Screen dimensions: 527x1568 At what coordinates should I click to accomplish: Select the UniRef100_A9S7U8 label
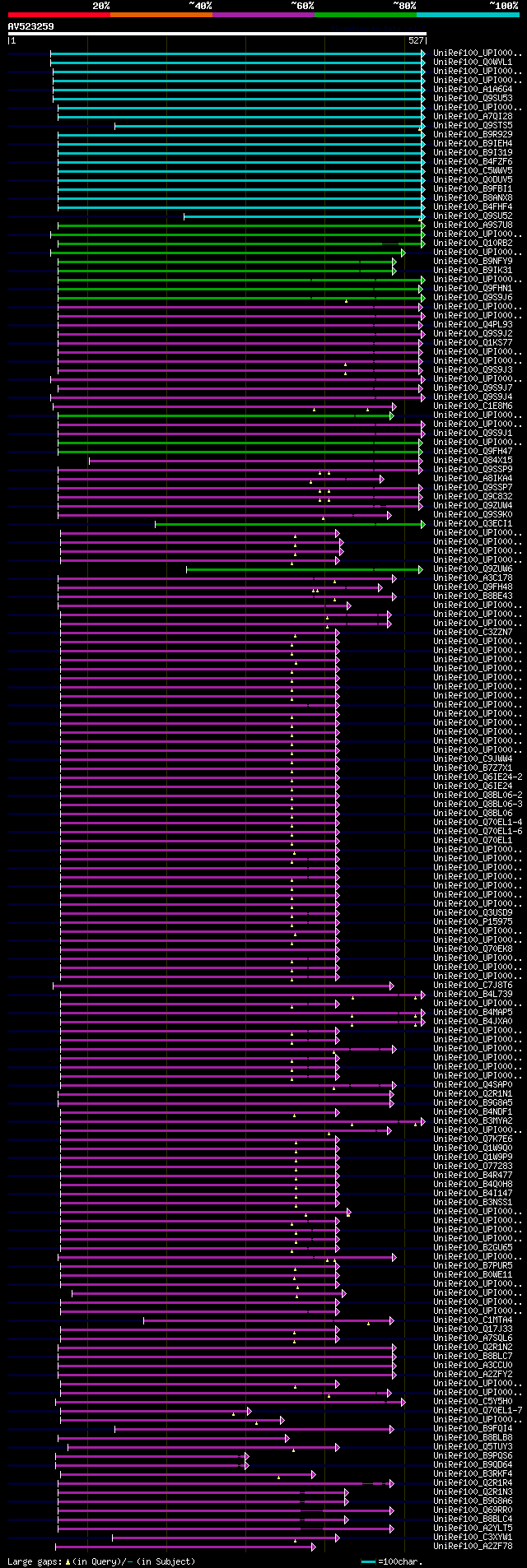473,225
